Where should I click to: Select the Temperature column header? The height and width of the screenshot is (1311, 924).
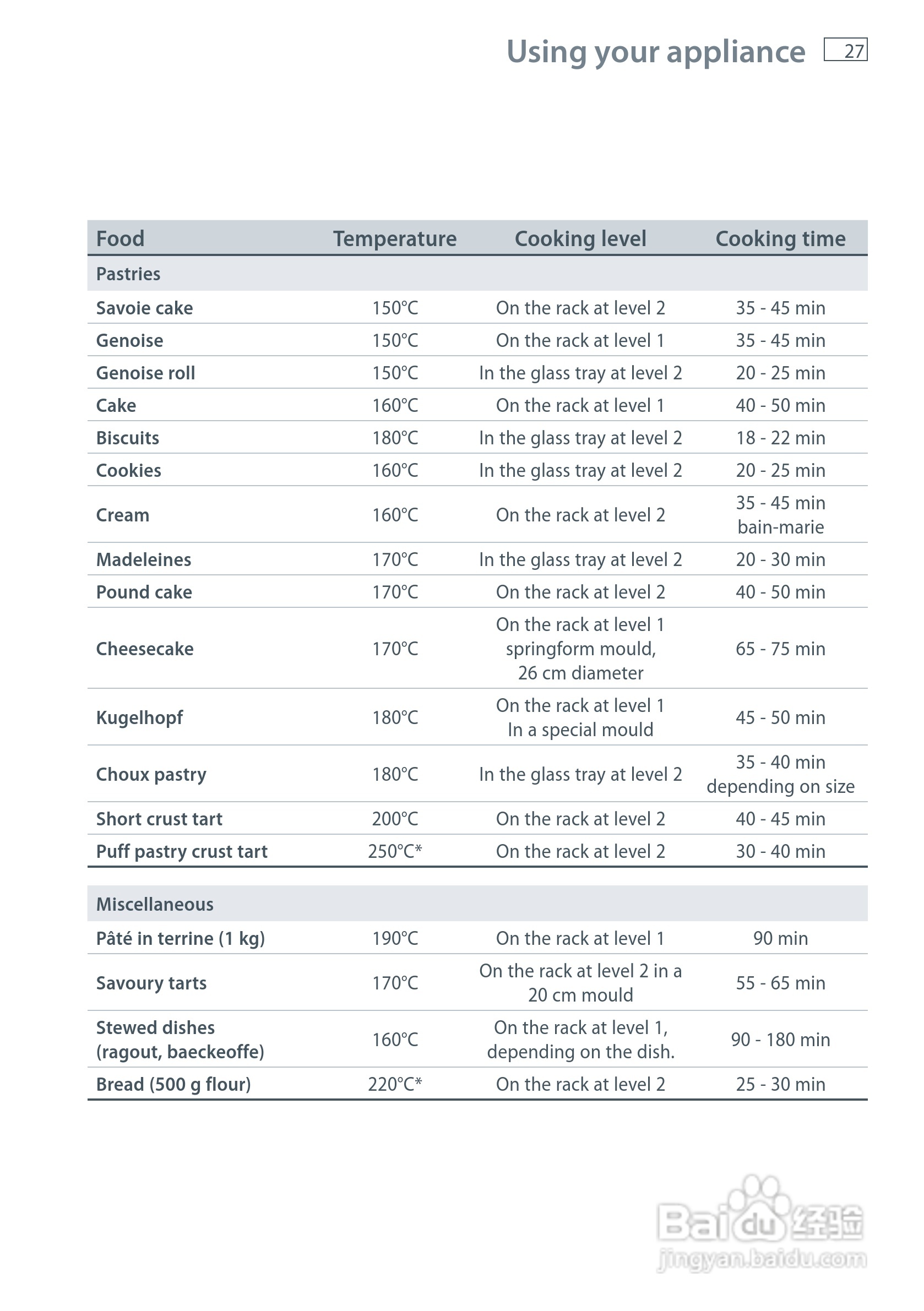395,238
